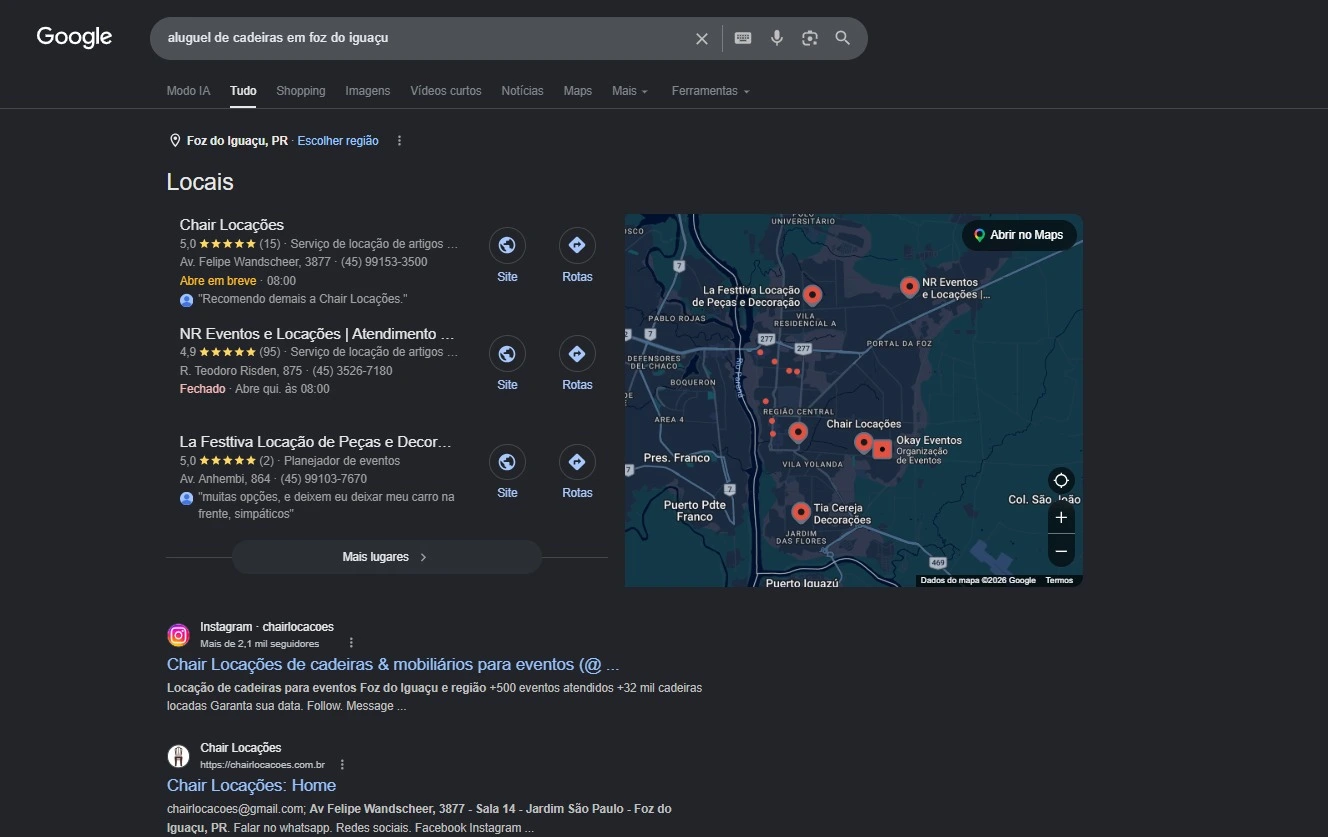Image resolution: width=1328 pixels, height=837 pixels.
Task: Get Rotas directions for NR Eventos e Locações
Action: (x=577, y=353)
